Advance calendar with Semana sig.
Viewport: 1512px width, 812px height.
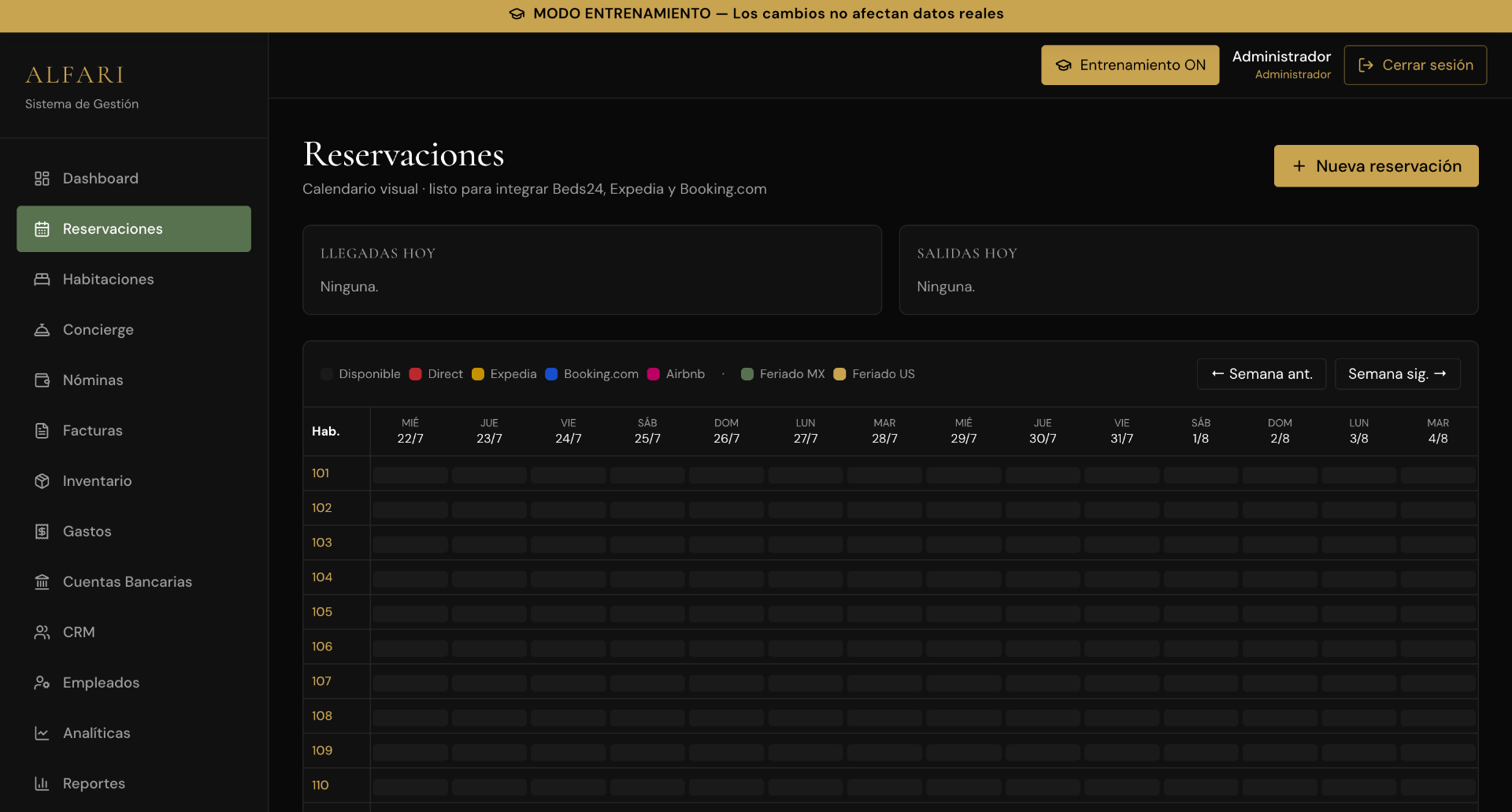point(1398,374)
